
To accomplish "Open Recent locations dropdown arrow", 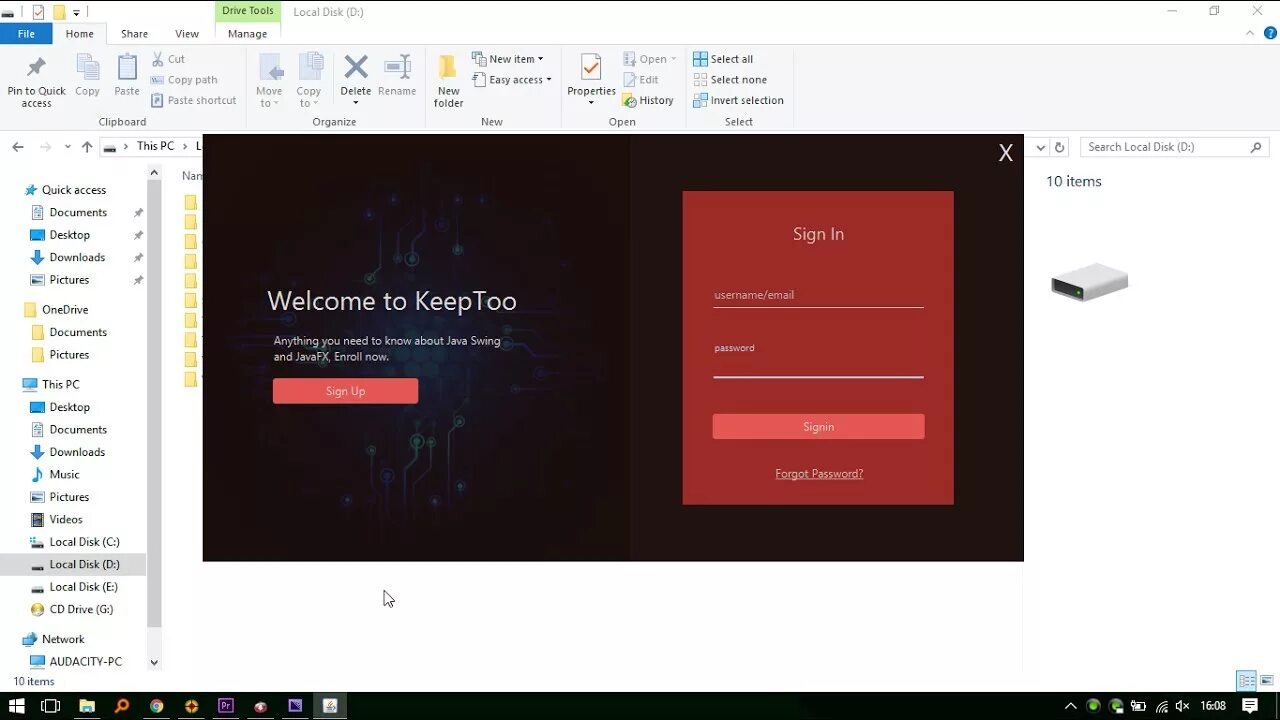I will pos(67,147).
